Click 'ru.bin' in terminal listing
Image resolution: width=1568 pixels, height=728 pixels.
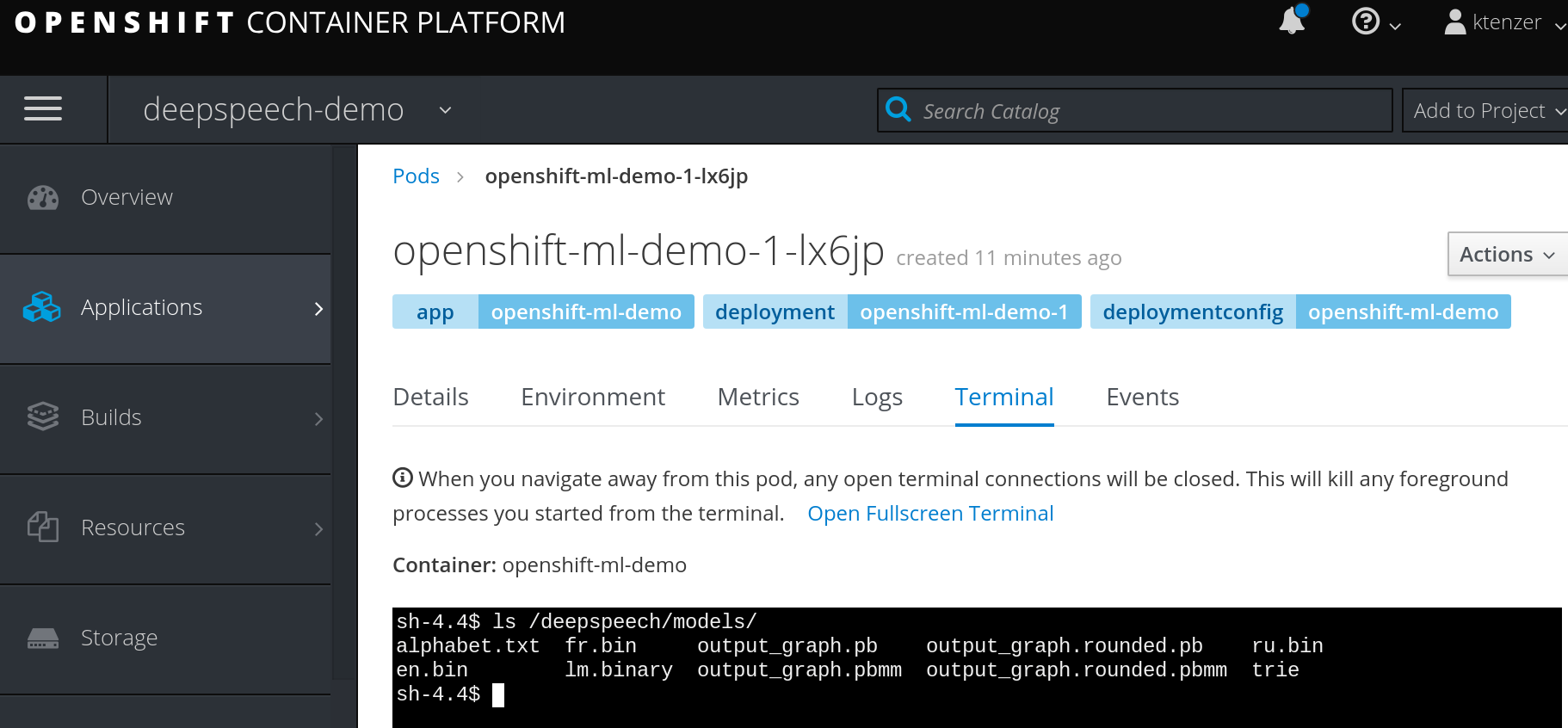click(1287, 646)
